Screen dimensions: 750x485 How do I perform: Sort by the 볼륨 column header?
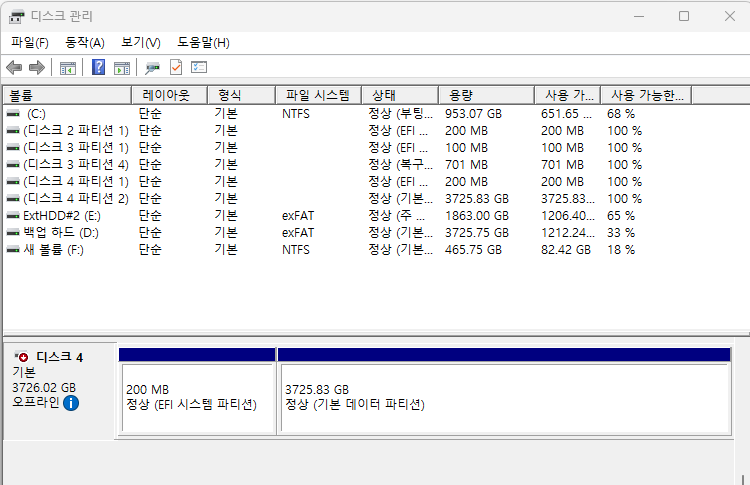point(67,95)
